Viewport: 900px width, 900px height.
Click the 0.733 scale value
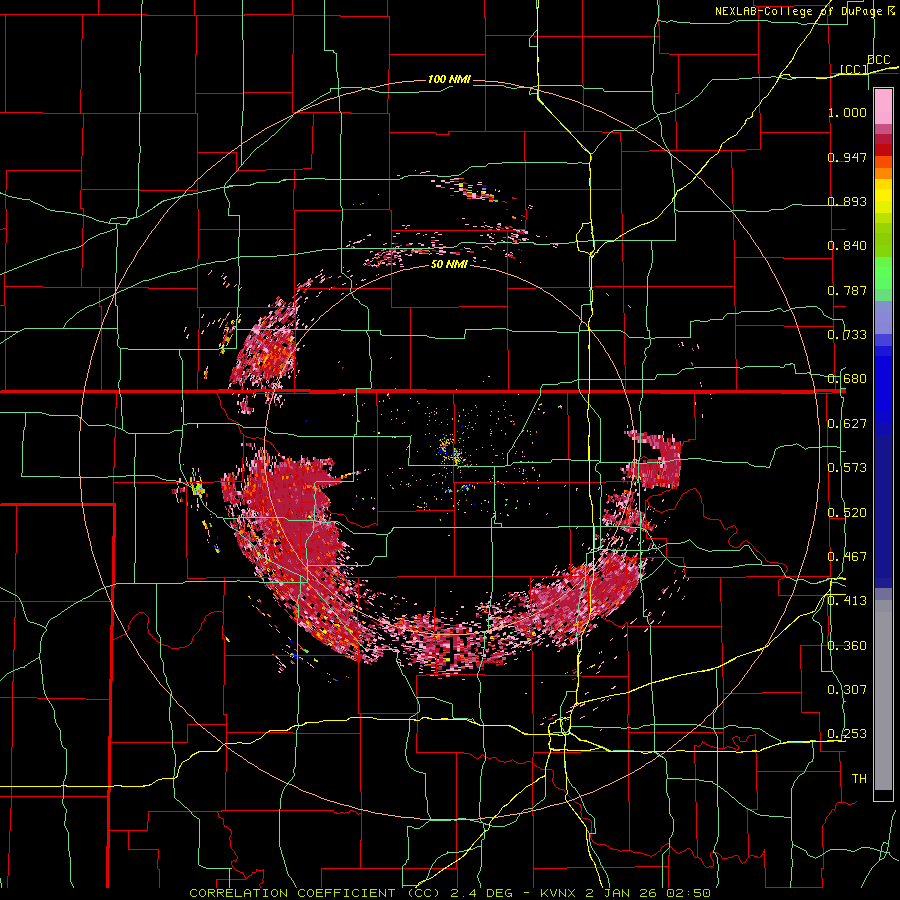click(847, 335)
